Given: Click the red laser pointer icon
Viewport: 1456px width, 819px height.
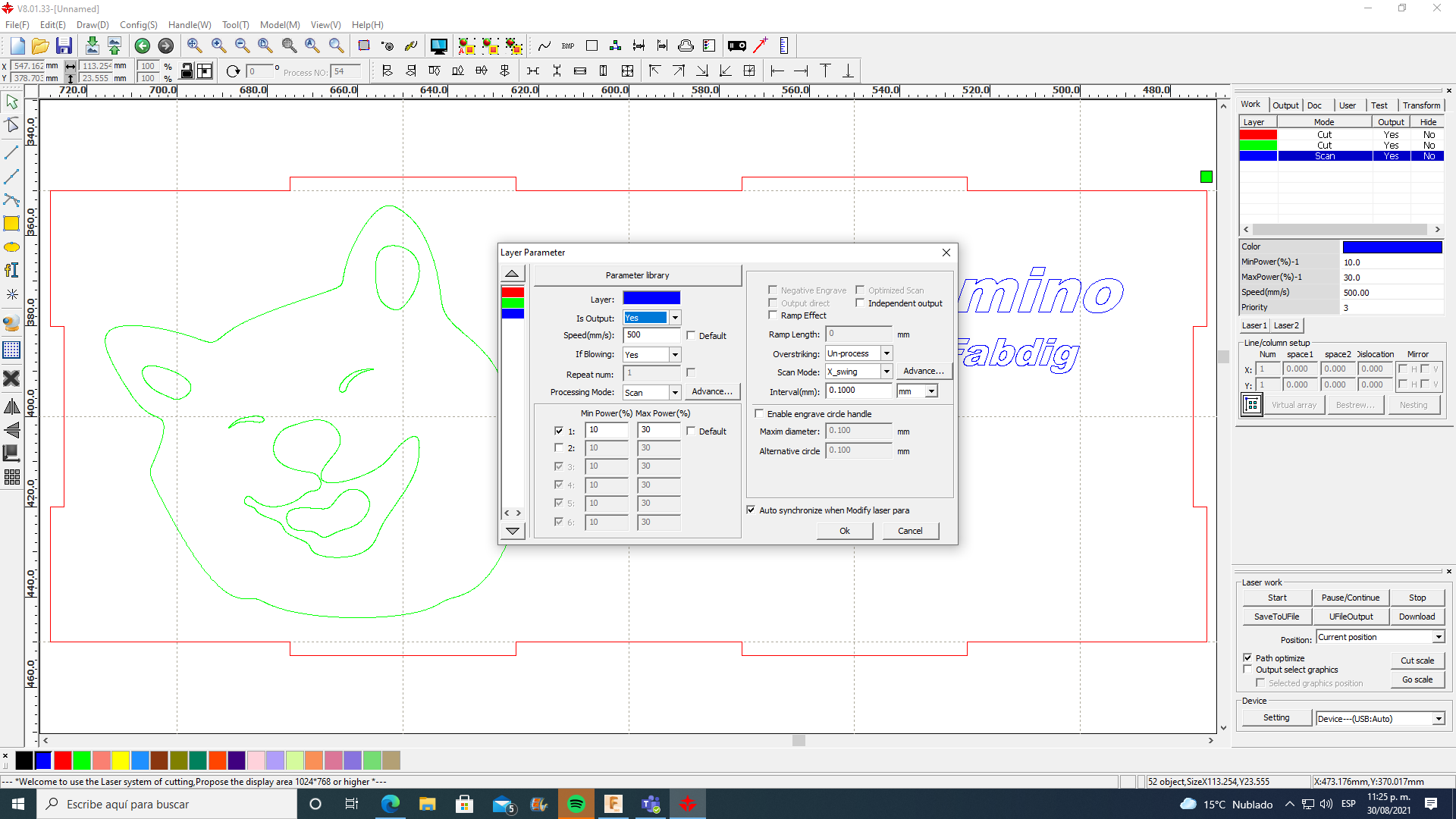Looking at the screenshot, I should click(x=760, y=45).
